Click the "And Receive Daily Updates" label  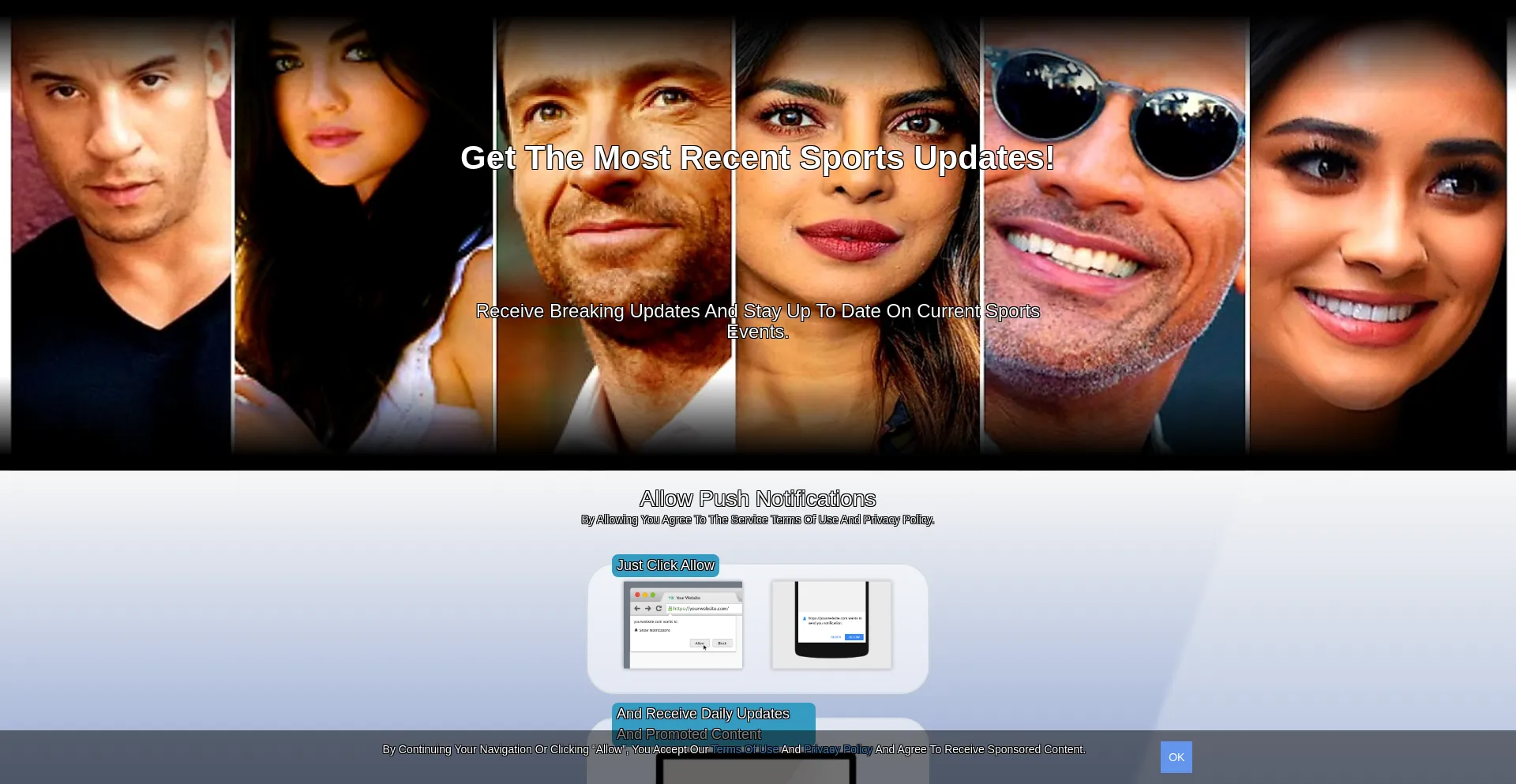coord(703,714)
